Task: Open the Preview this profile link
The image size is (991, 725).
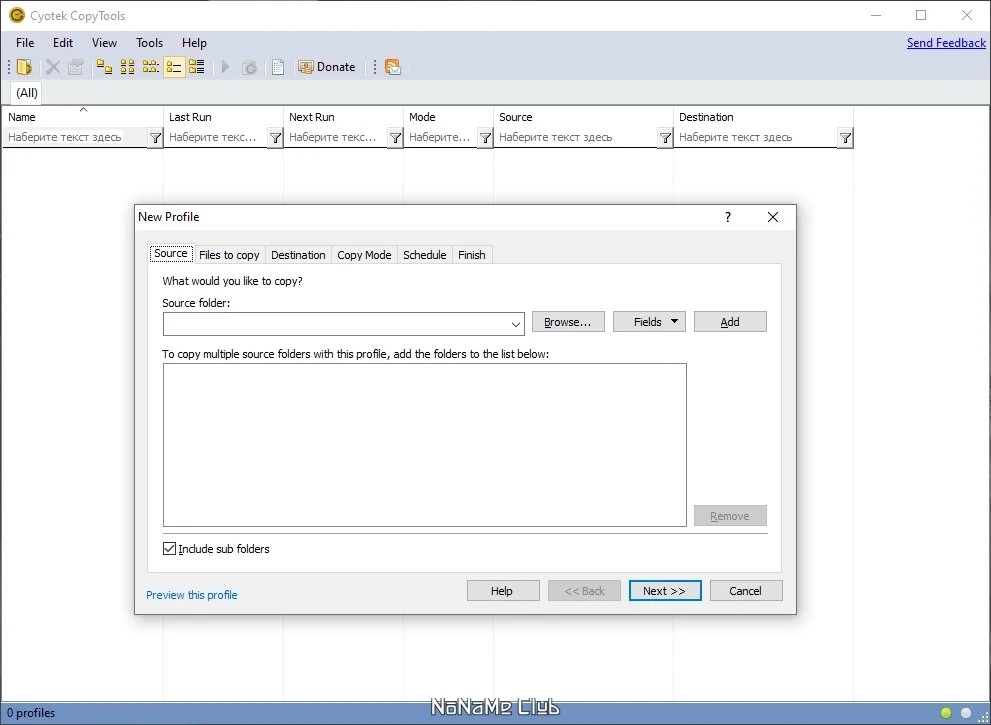Action: pos(192,595)
